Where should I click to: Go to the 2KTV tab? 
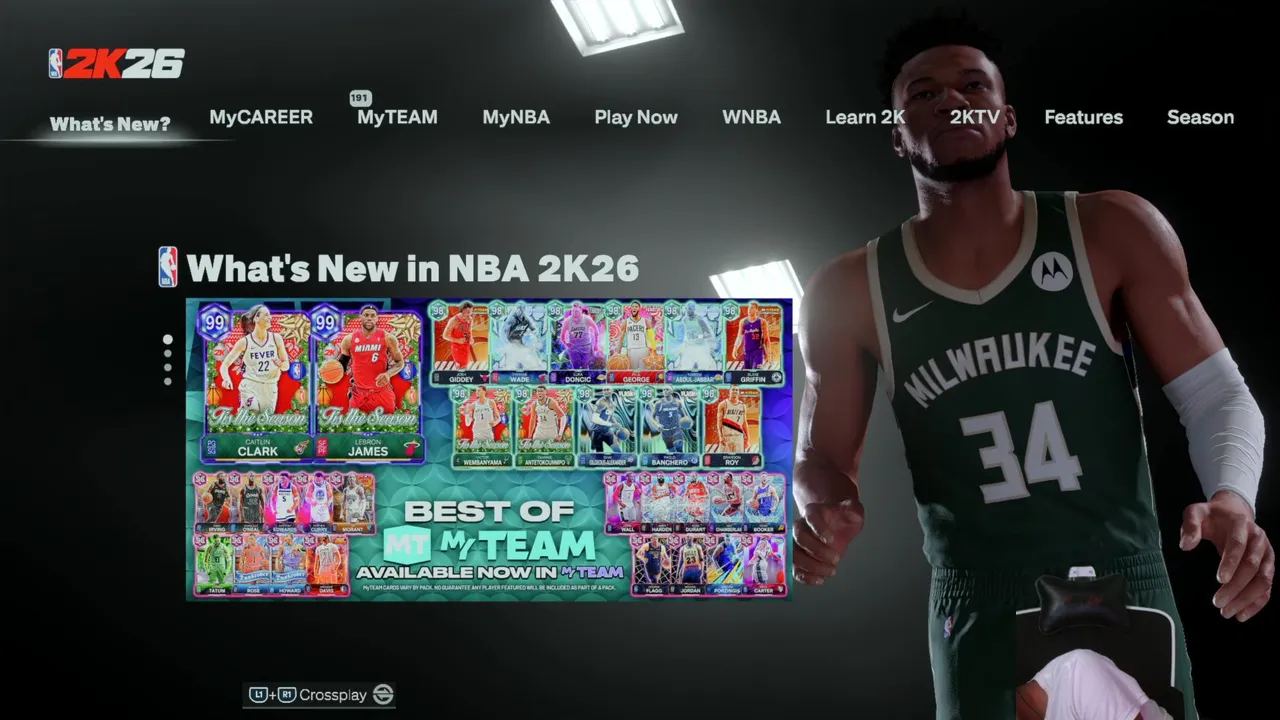click(x=975, y=117)
